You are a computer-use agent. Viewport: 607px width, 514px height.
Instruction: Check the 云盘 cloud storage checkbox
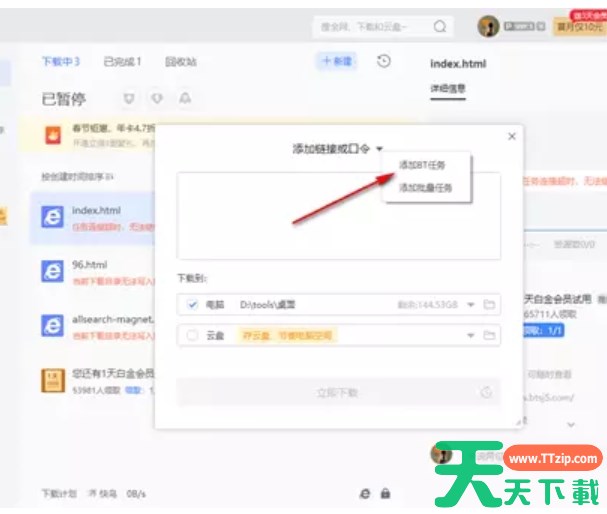(x=192, y=336)
